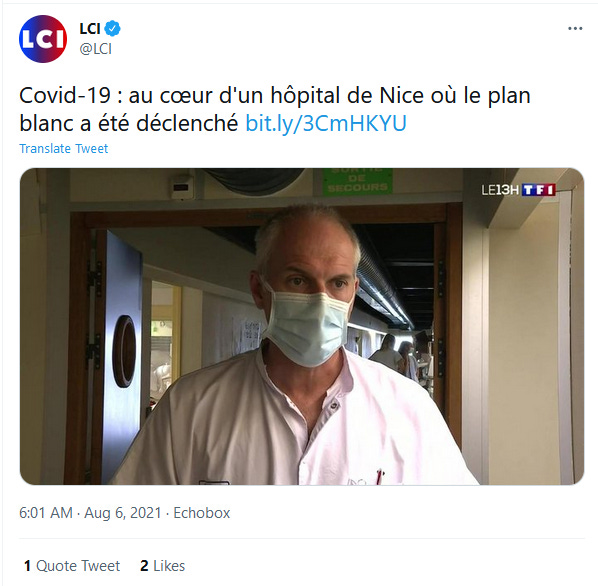
Task: Click the blue verified badge next to LCI
Action: click(113, 29)
